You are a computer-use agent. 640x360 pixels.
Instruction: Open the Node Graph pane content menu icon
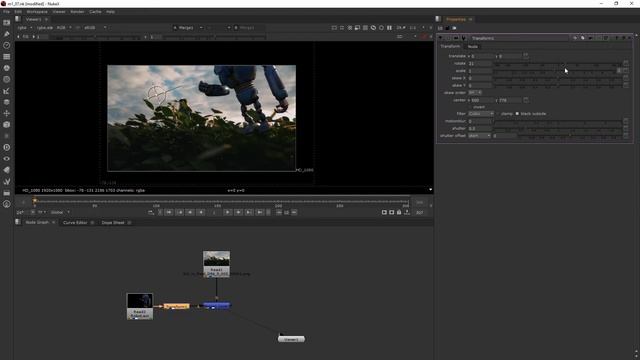[18, 222]
